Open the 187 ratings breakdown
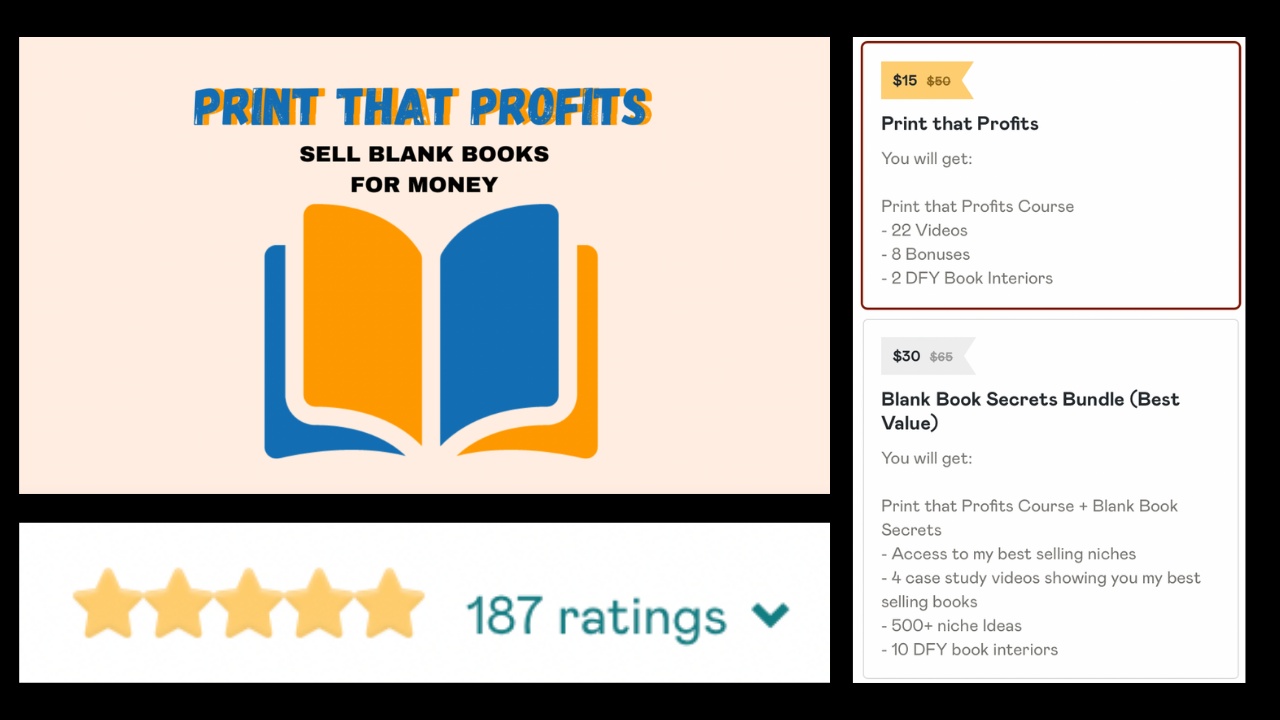Viewport: 1280px width, 720px height. (x=596, y=613)
